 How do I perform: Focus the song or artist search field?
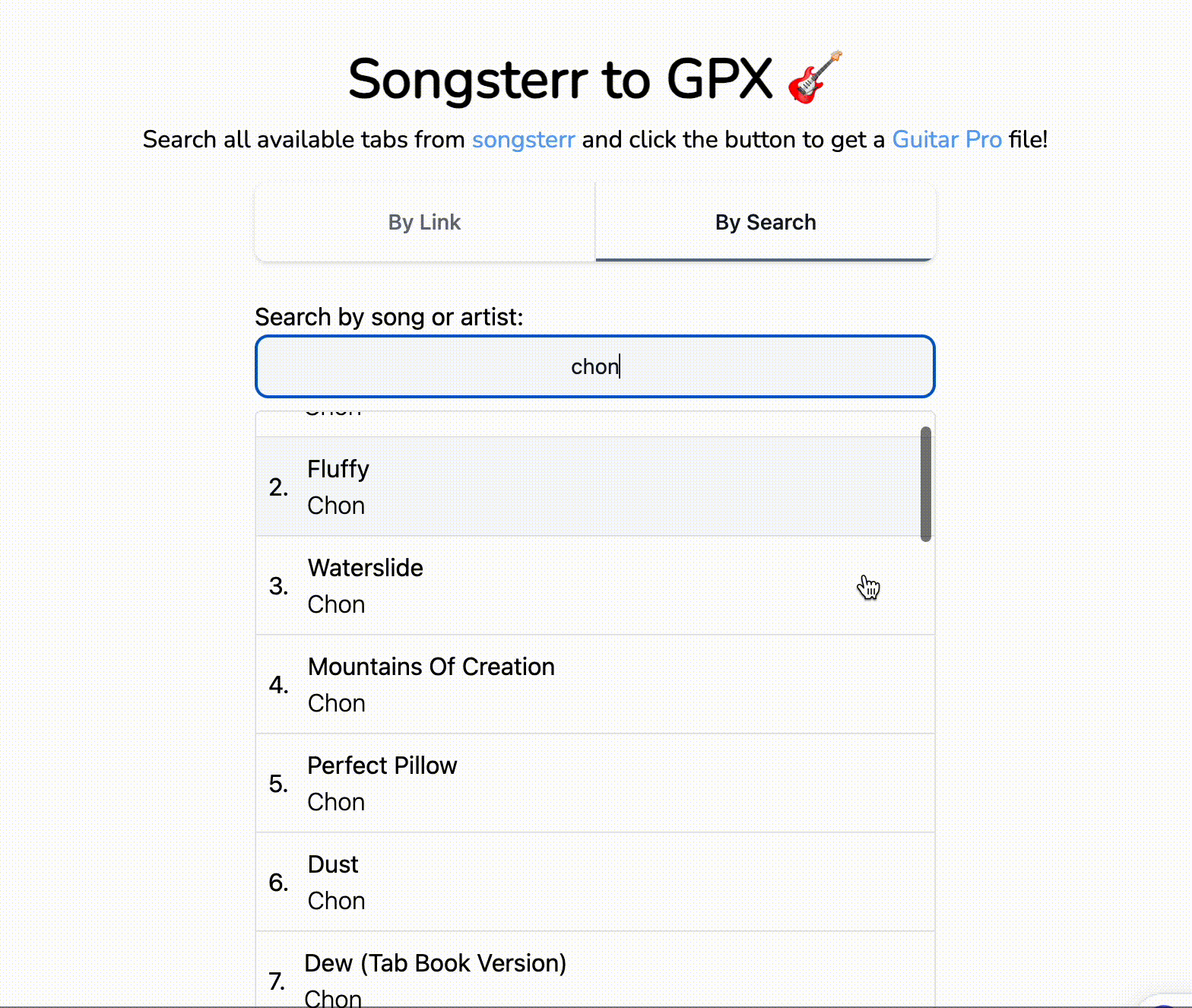point(594,366)
